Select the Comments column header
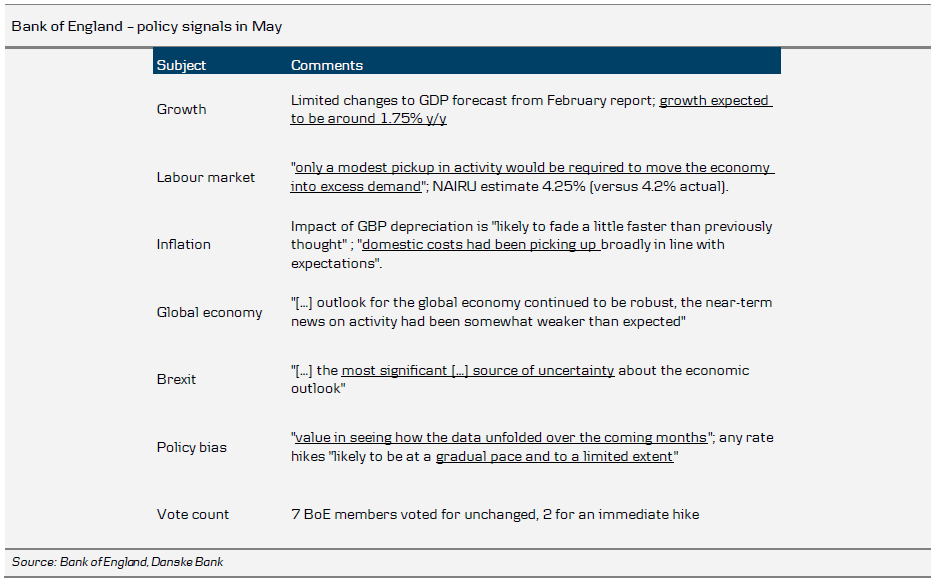 pos(326,65)
